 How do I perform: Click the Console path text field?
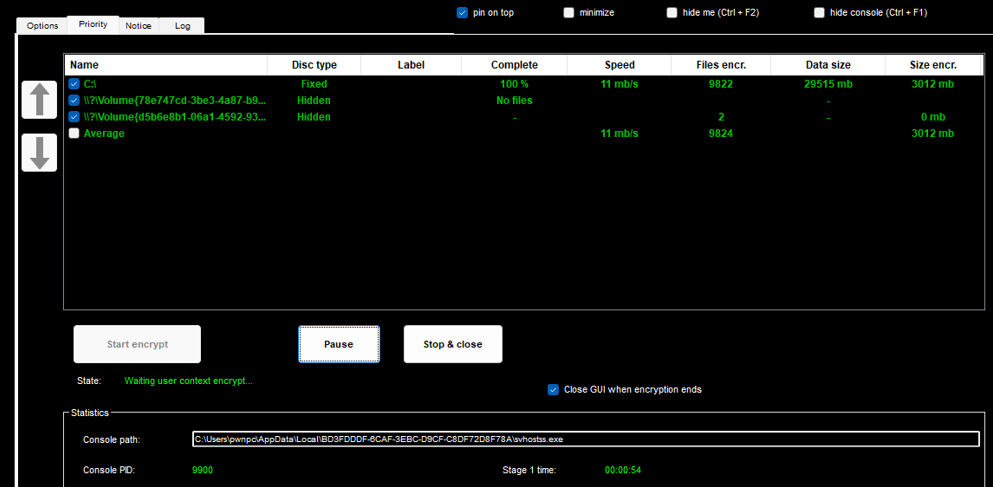(585, 439)
